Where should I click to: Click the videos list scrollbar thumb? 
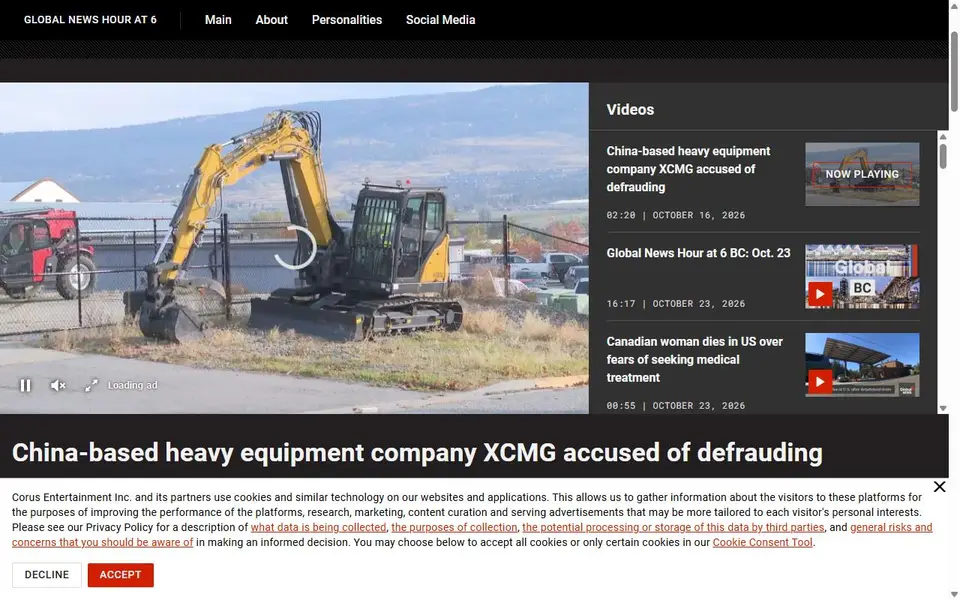click(943, 155)
